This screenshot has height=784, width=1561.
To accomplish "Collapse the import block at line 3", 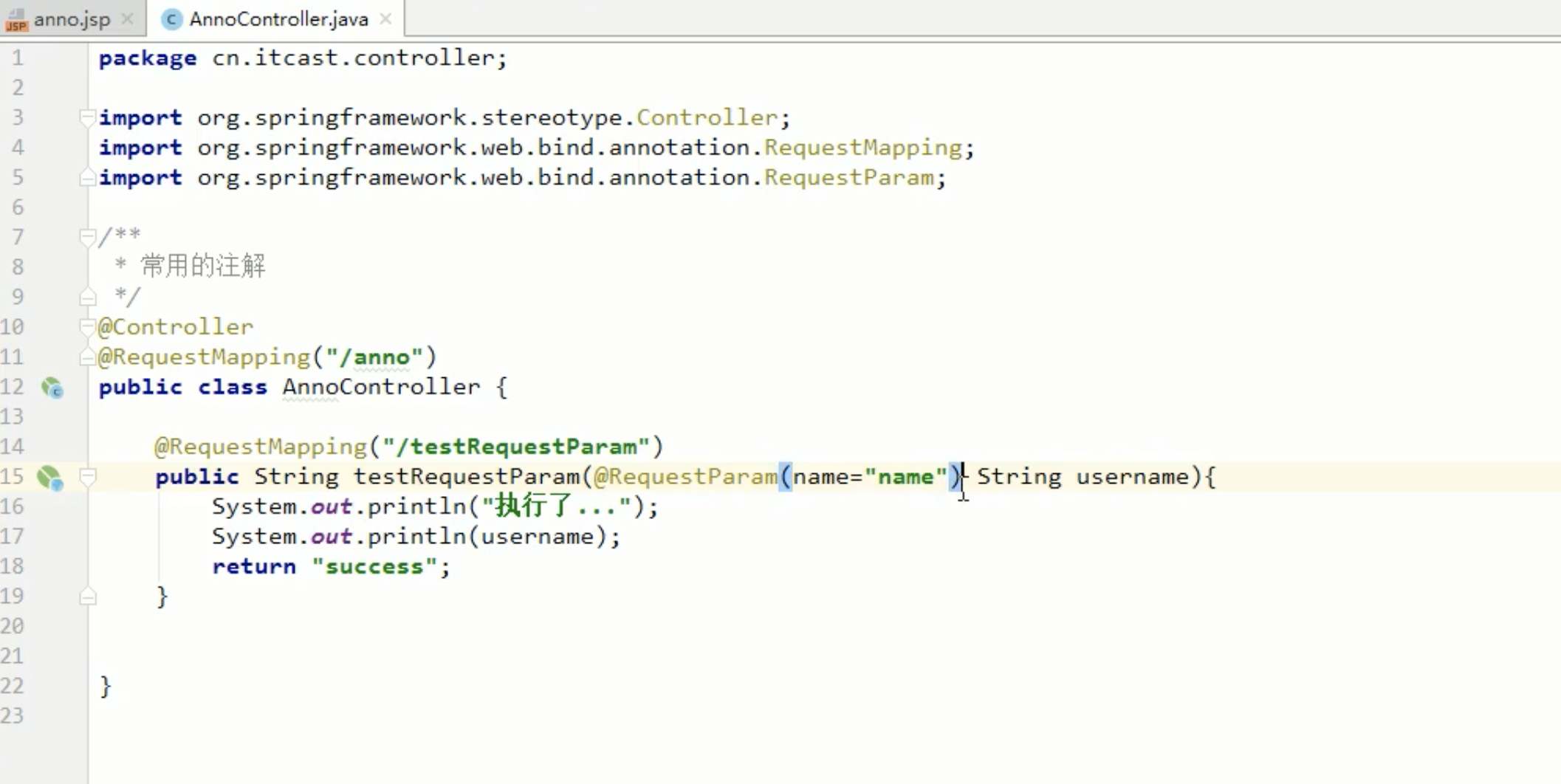I will coord(88,117).
